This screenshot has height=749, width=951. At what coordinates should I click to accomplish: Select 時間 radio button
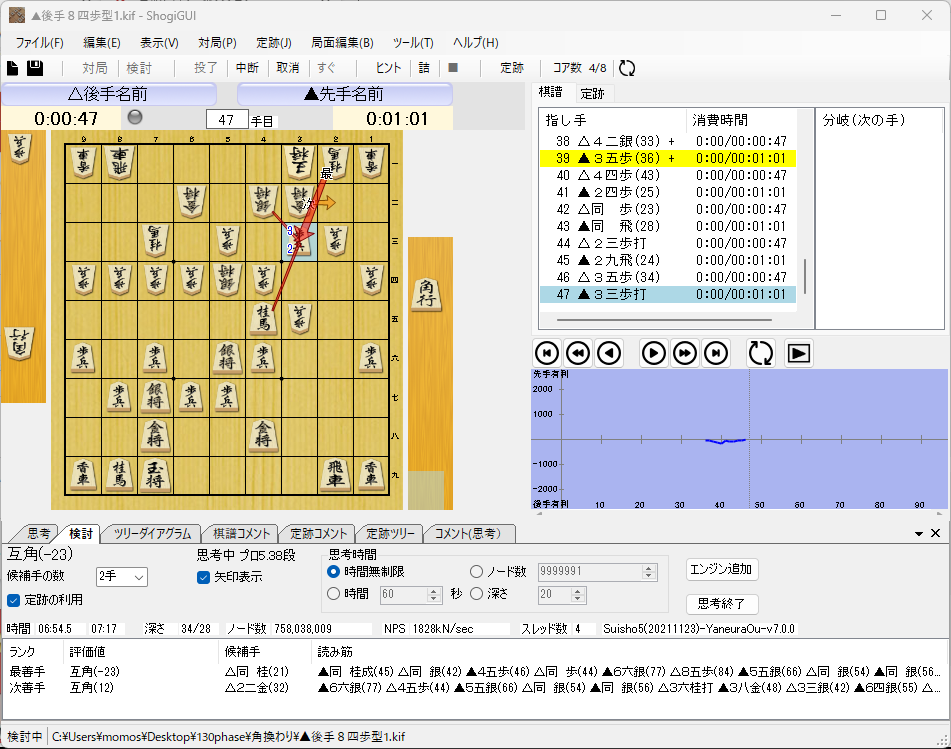tap(333, 594)
